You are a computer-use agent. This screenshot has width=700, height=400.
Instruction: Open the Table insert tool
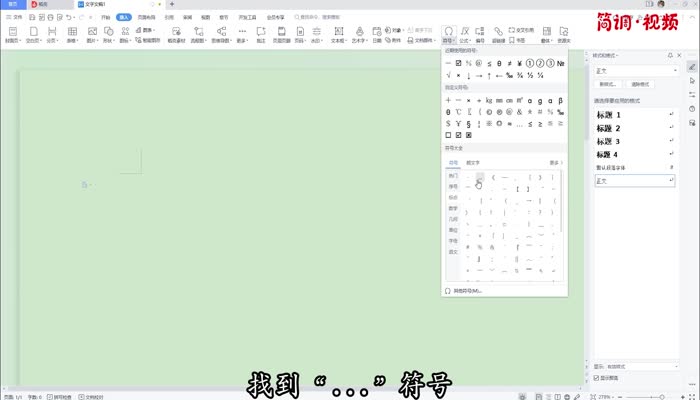pyautogui.click(x=72, y=35)
